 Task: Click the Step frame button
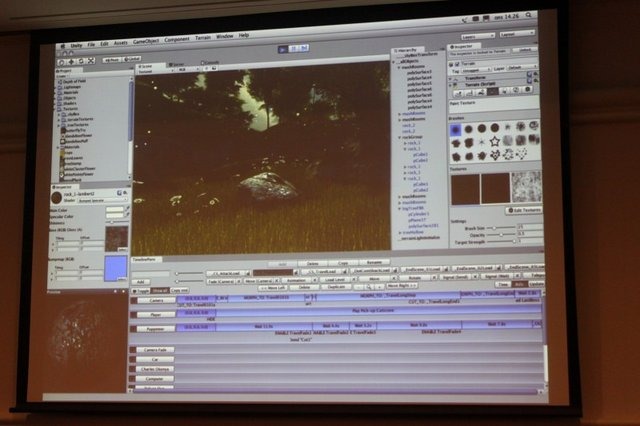(x=304, y=49)
